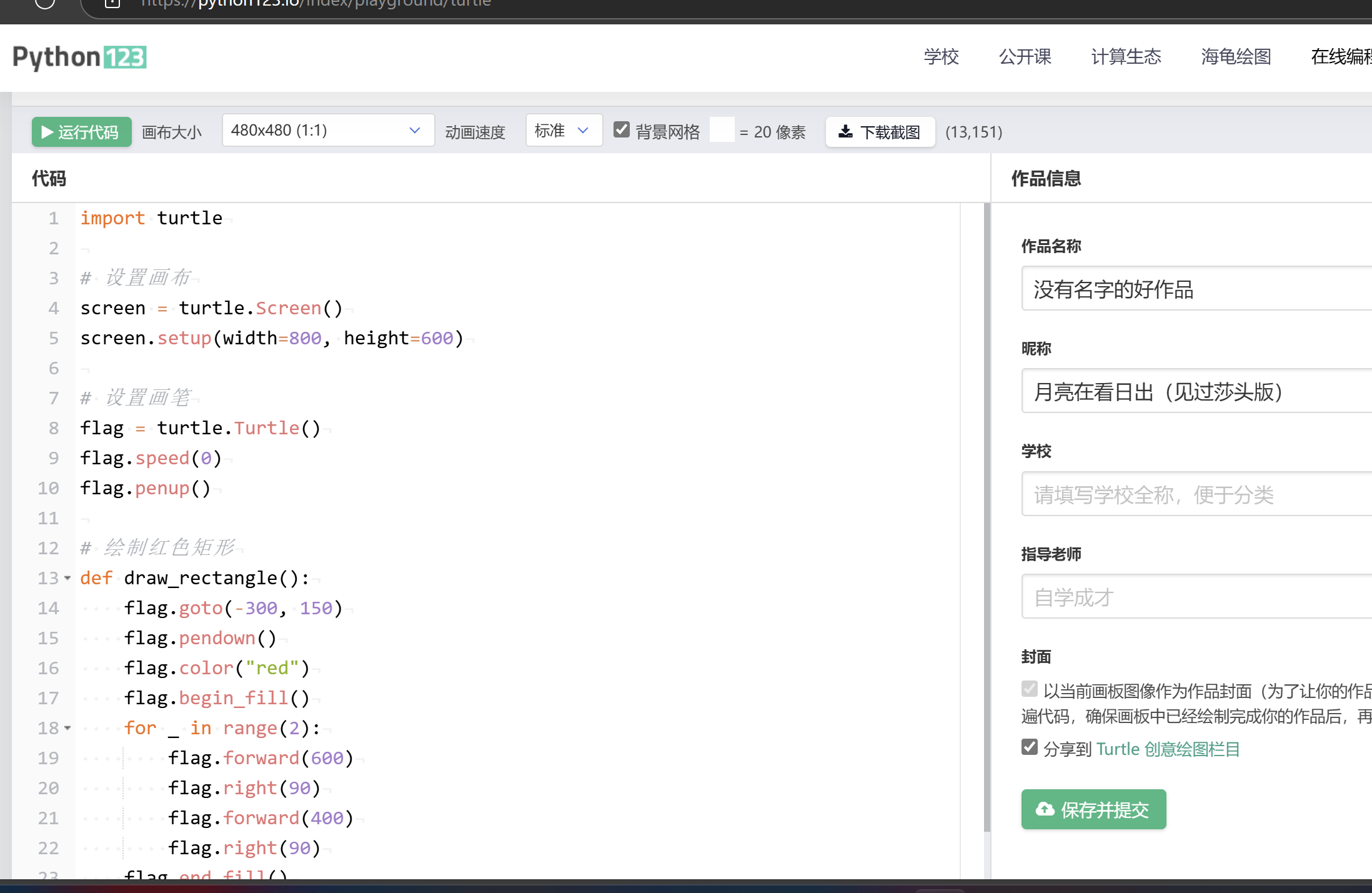Open the 学校 menu item
The image size is (1372, 893).
coord(941,57)
